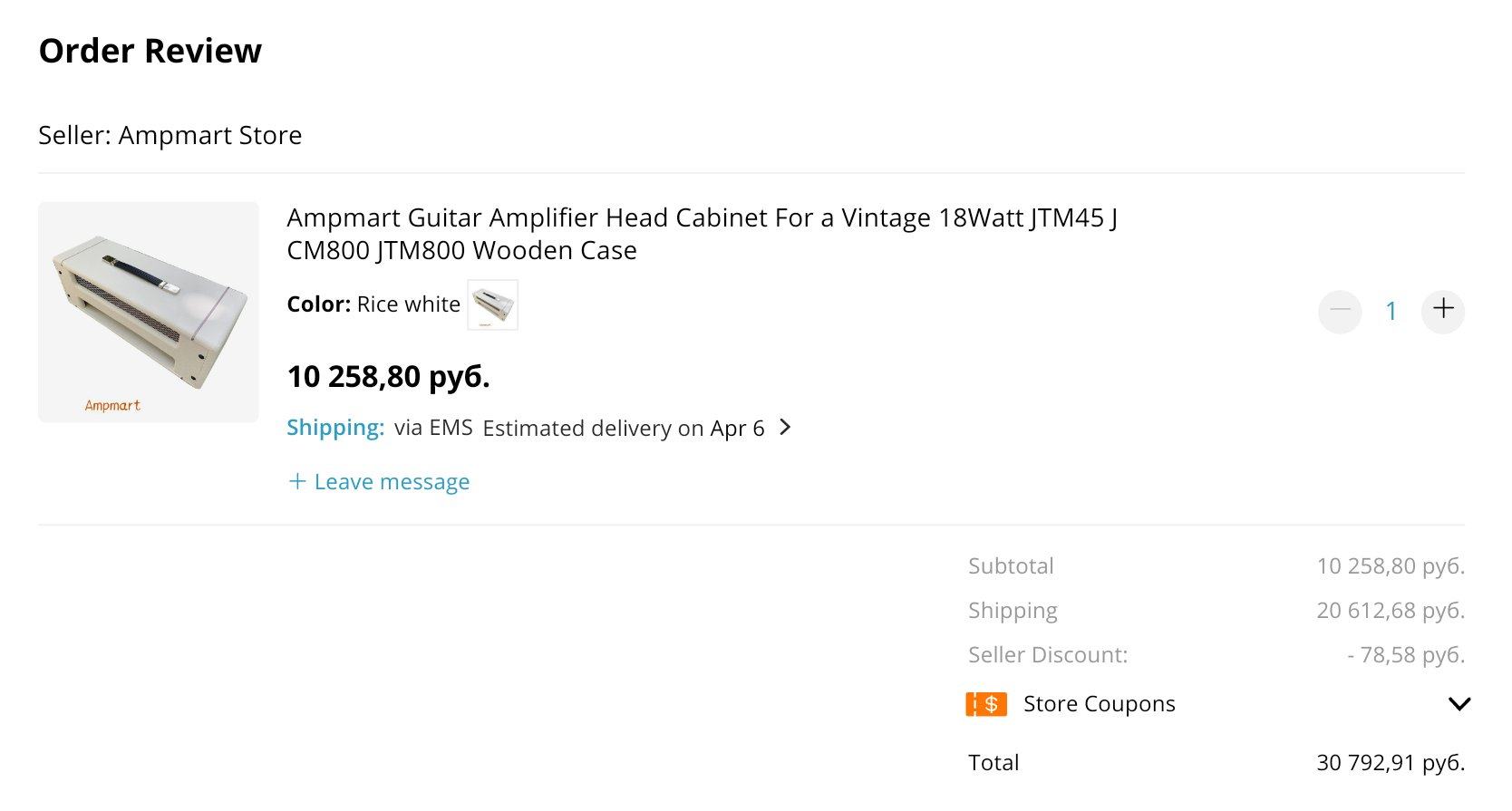Click the quantity value field
1512x811 pixels.
[1391, 312]
